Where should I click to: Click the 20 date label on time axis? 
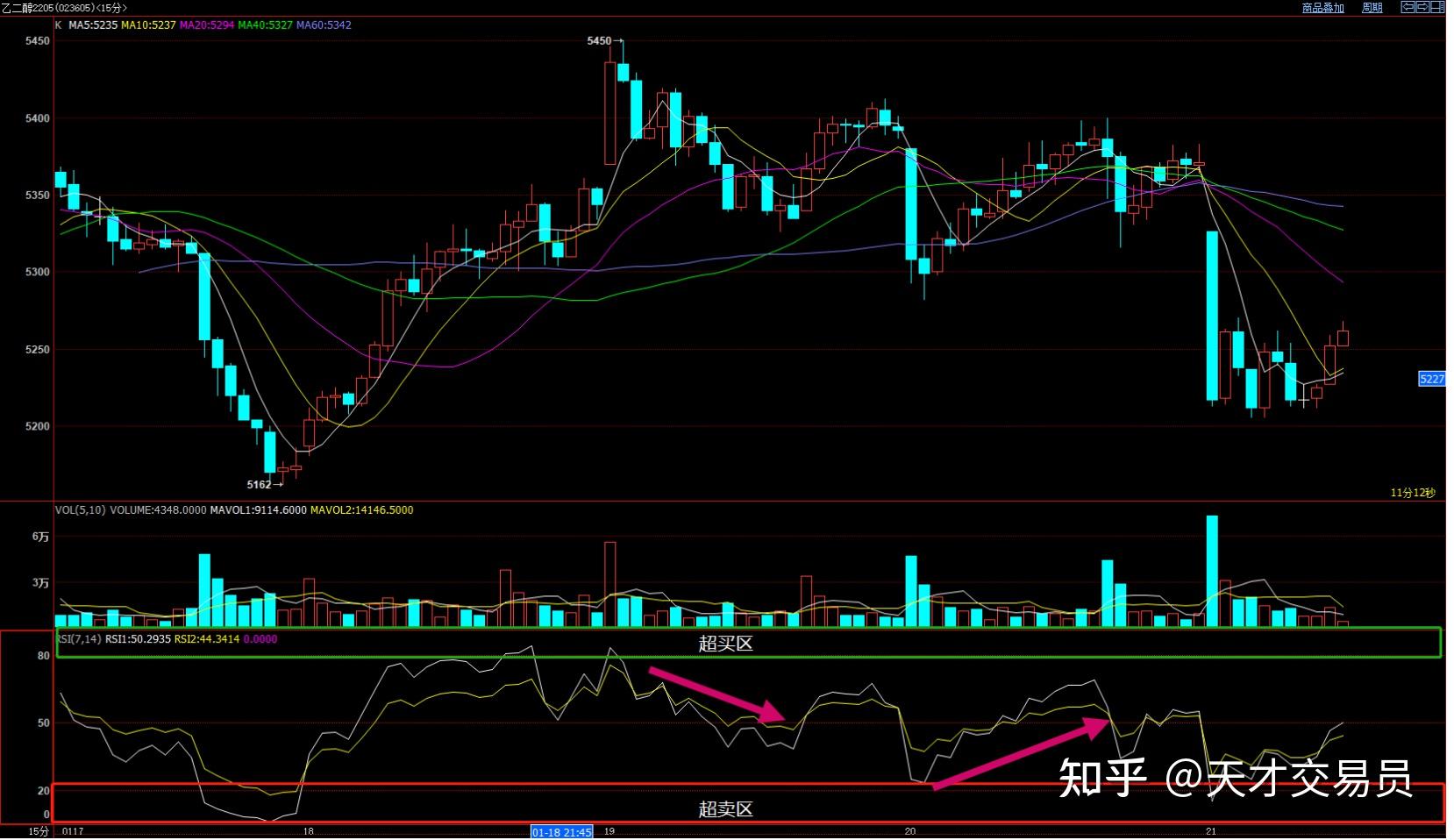click(909, 831)
